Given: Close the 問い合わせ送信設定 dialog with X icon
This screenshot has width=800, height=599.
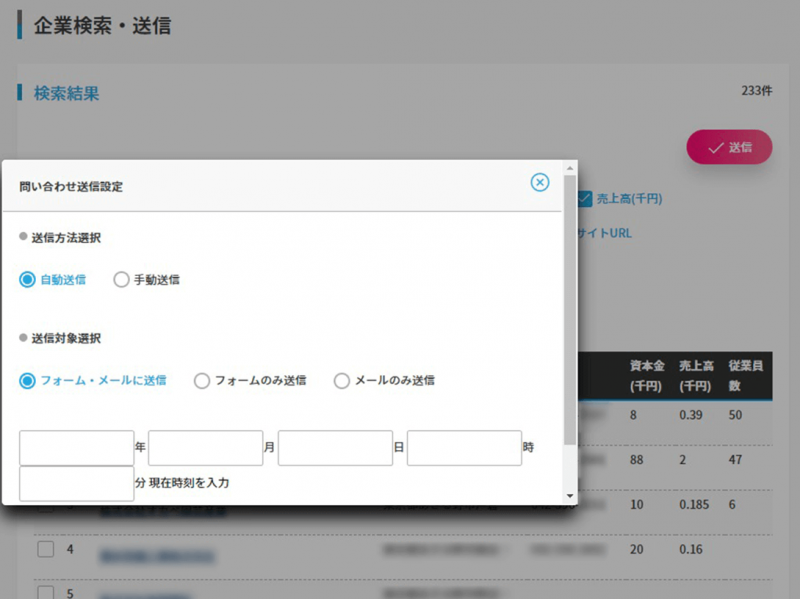Looking at the screenshot, I should point(540,182).
